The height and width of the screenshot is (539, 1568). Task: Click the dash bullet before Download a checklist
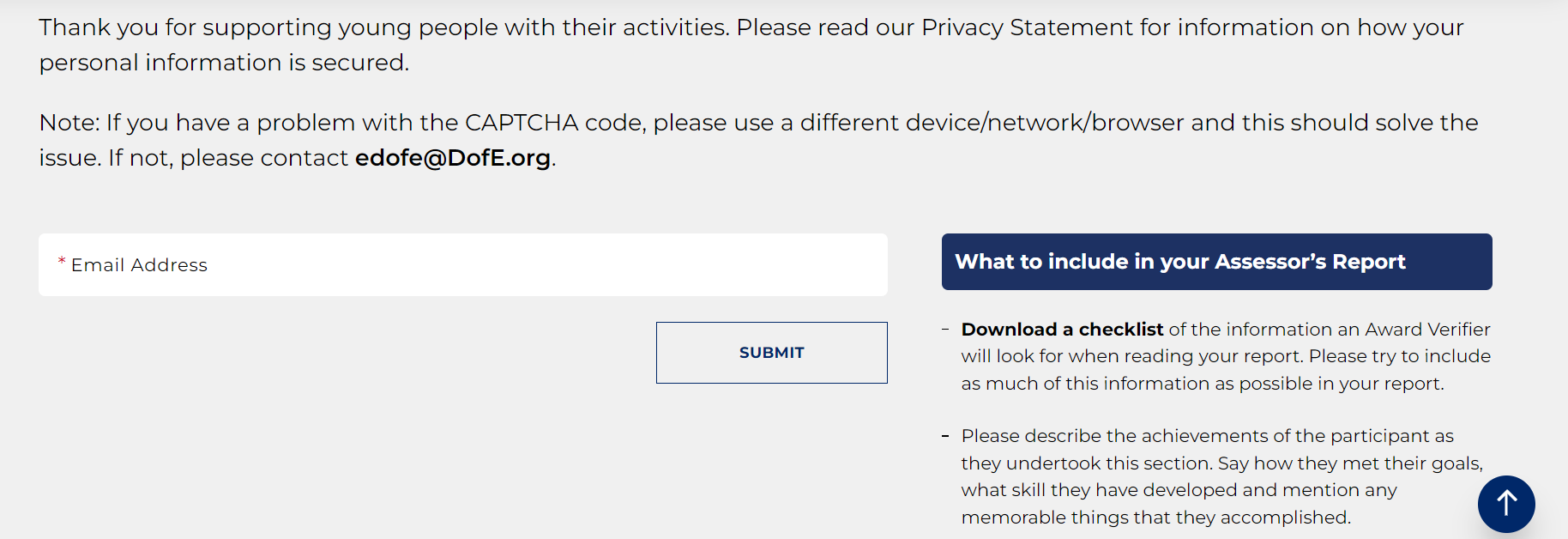click(x=945, y=330)
